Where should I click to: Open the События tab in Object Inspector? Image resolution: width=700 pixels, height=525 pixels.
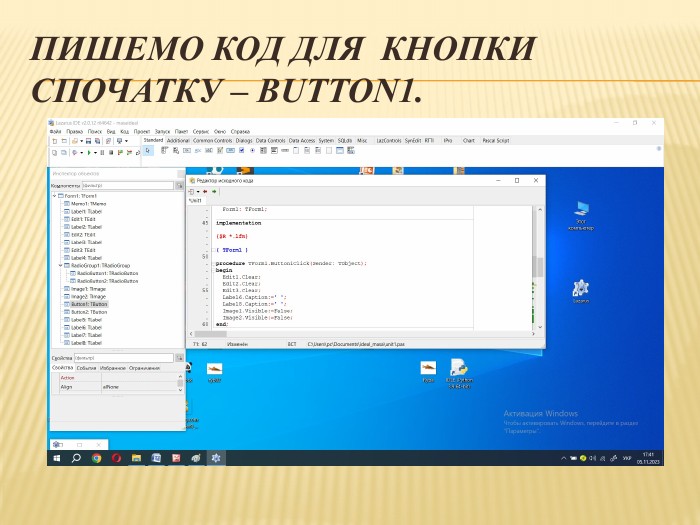(86, 368)
